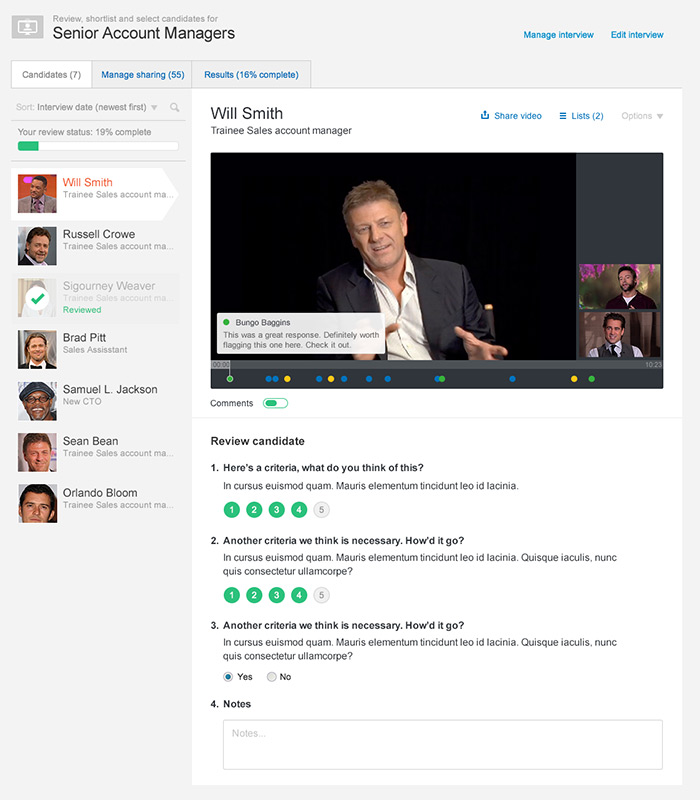Click the Bungo Baggins comment popup

click(x=301, y=333)
